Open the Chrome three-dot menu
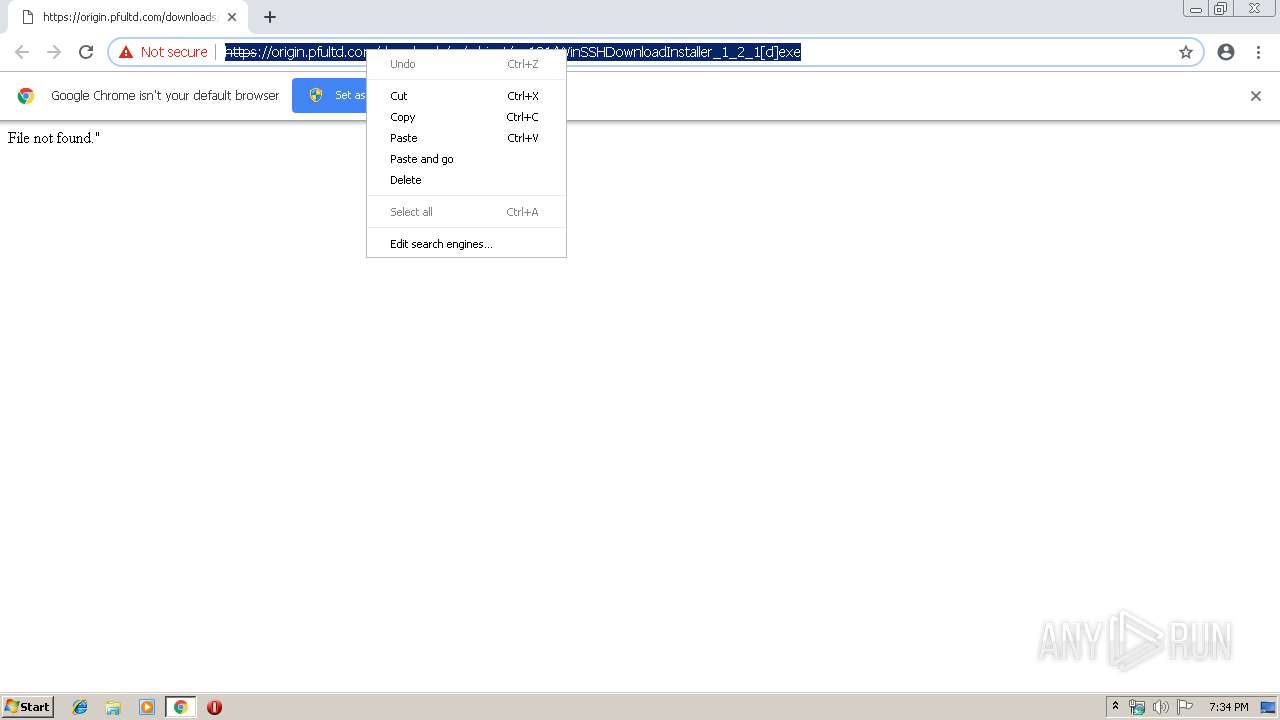The height and width of the screenshot is (720, 1280). [x=1258, y=52]
